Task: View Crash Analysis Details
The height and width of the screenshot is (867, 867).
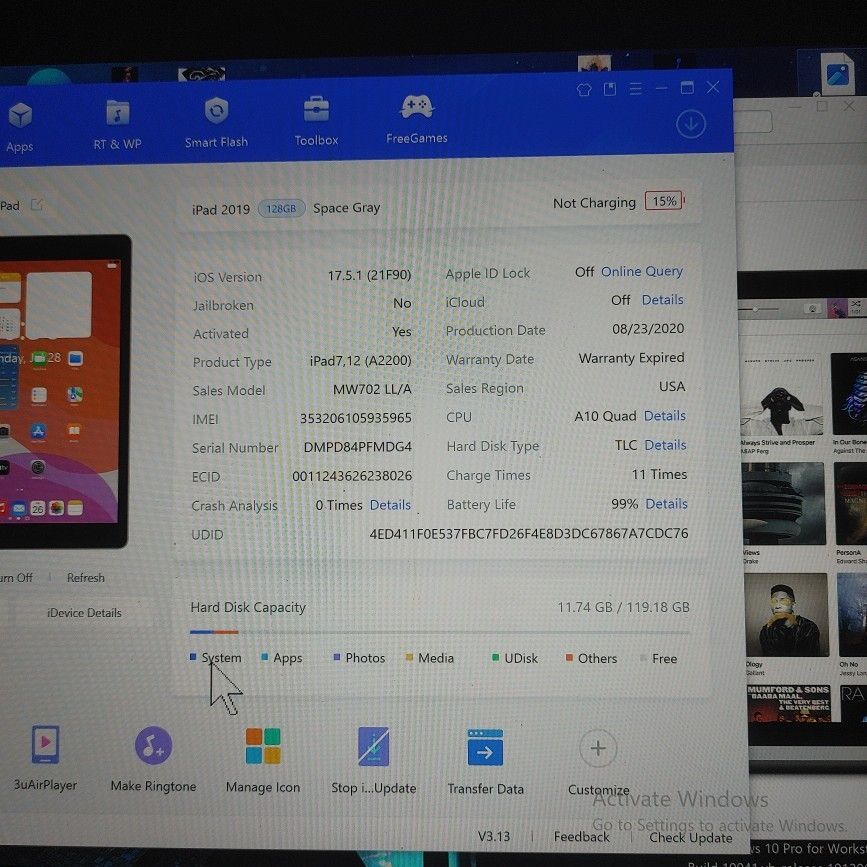Action: 390,505
